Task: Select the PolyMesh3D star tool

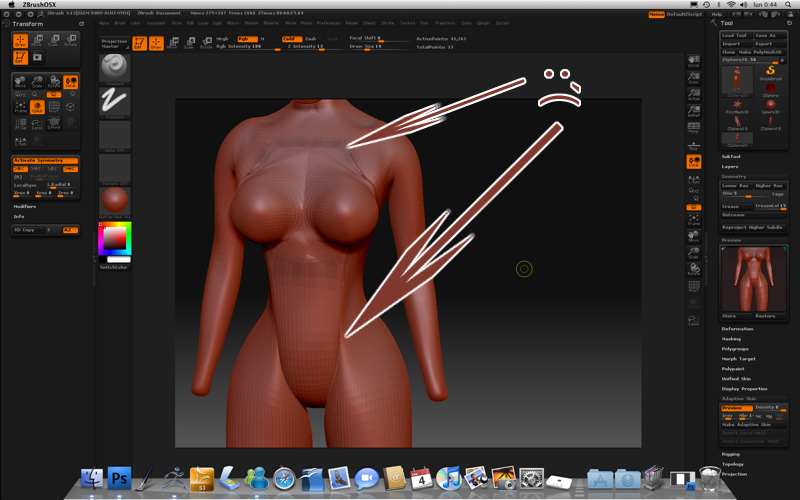Action: [x=737, y=106]
